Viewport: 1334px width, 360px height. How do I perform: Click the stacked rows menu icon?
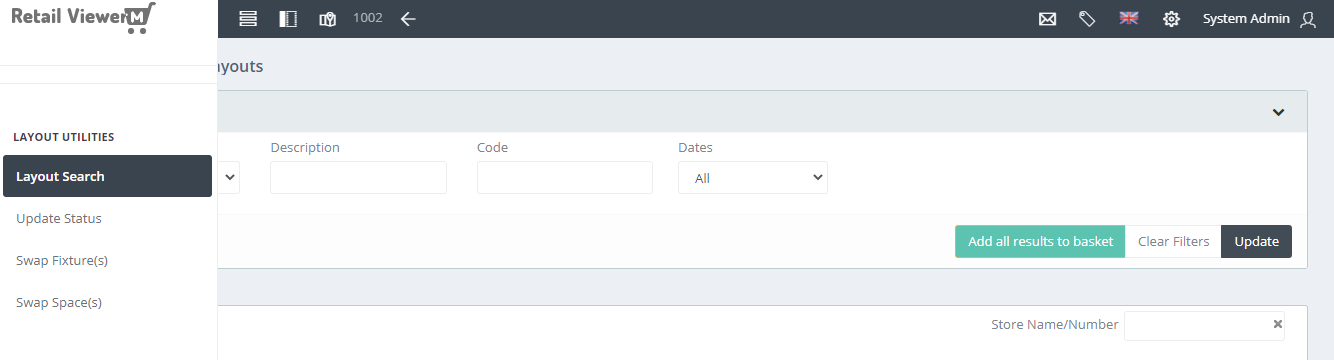248,19
